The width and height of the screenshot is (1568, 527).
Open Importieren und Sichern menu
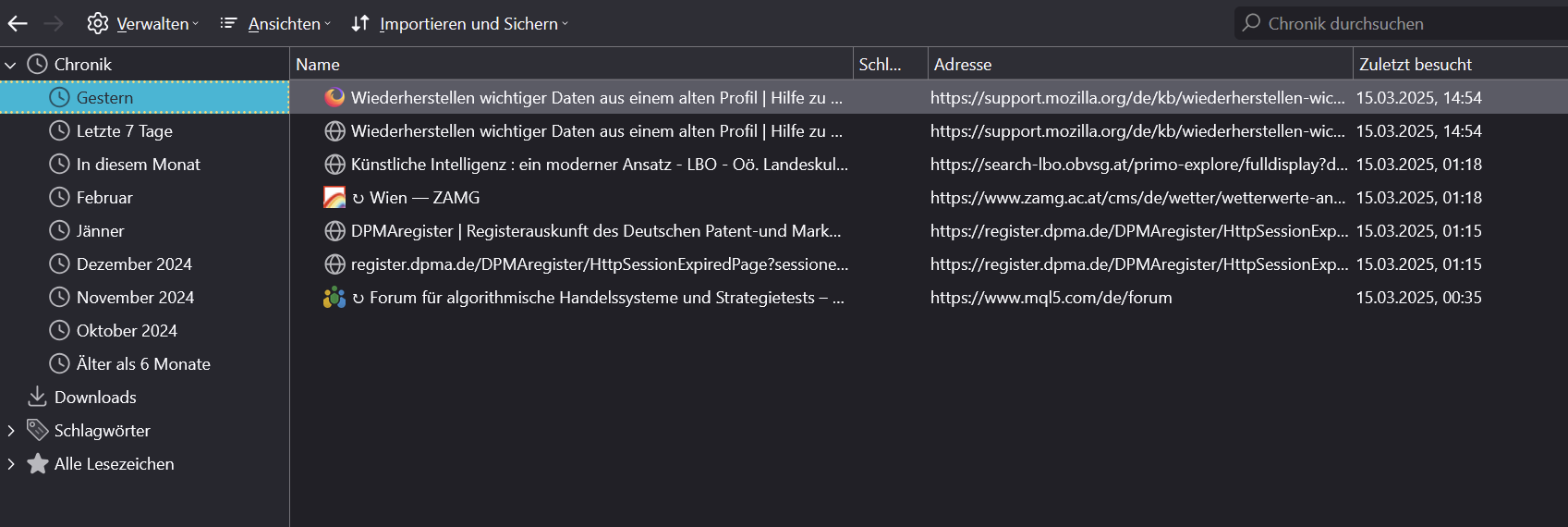(459, 24)
